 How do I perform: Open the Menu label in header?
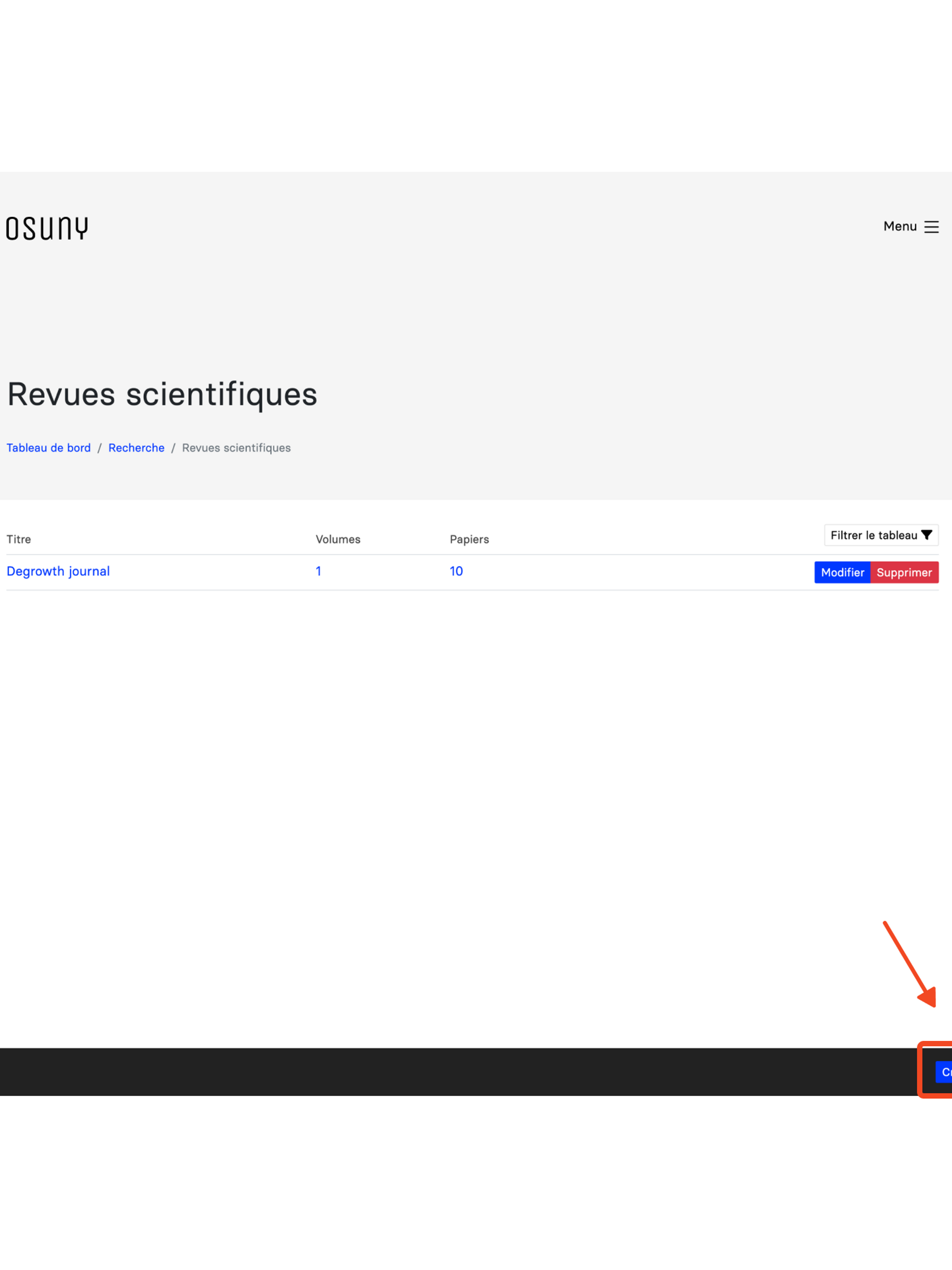click(x=900, y=226)
